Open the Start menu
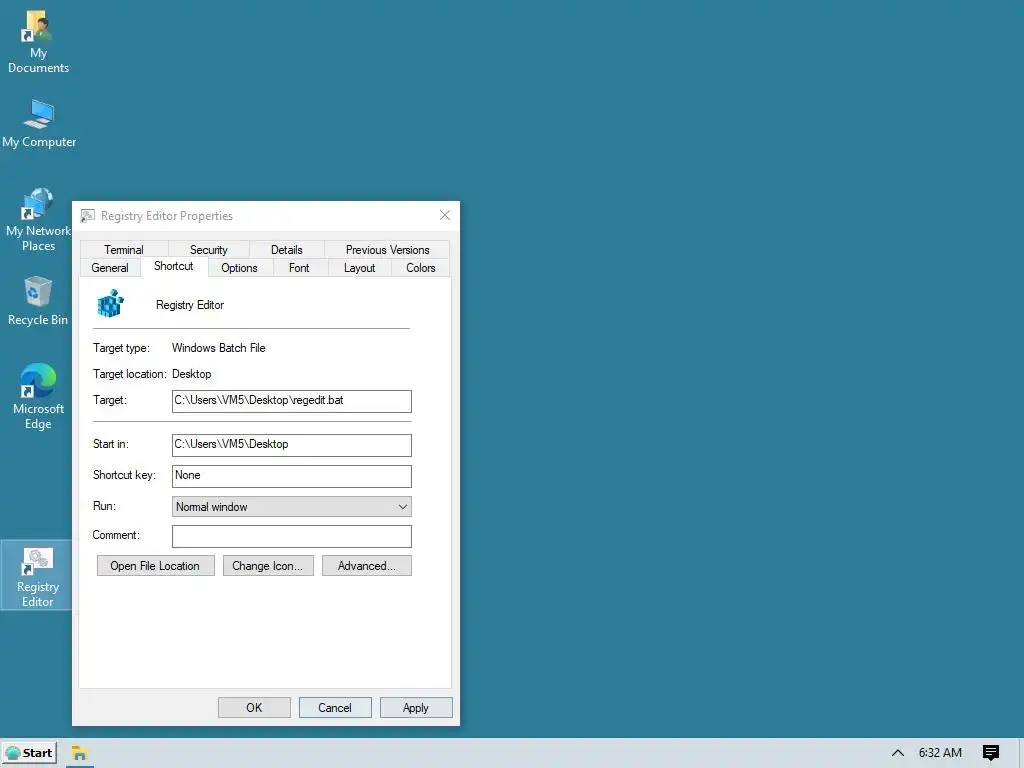Viewport: 1024px width, 768px height. point(29,753)
